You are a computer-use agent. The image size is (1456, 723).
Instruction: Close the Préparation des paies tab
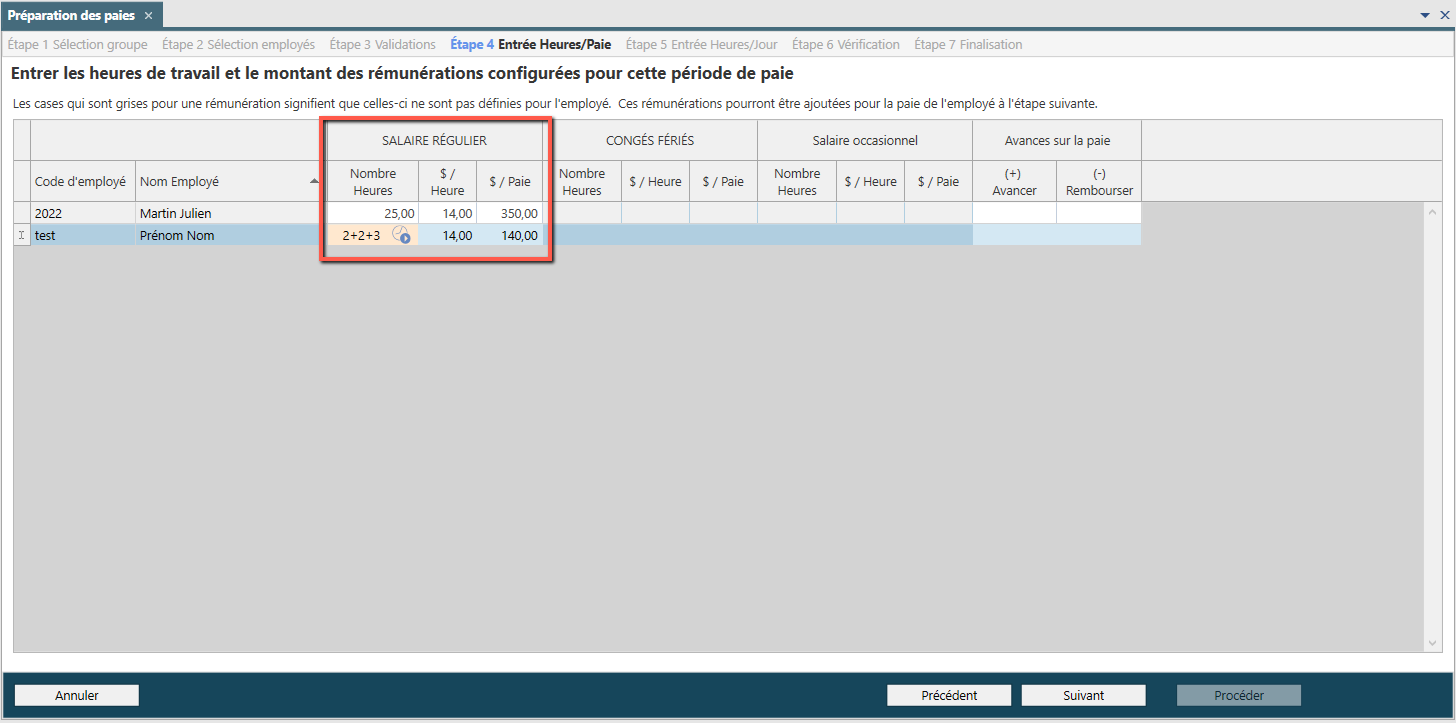(x=148, y=15)
